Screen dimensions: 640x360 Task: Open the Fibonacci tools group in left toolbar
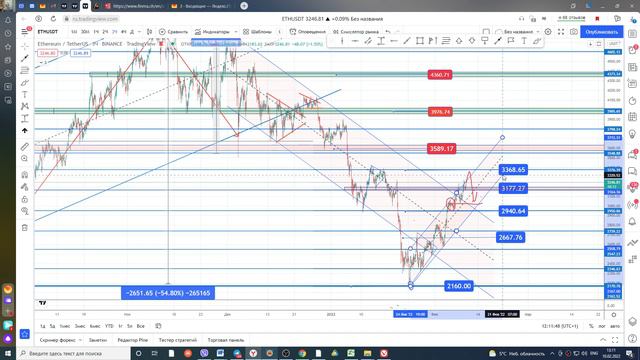click(25, 70)
